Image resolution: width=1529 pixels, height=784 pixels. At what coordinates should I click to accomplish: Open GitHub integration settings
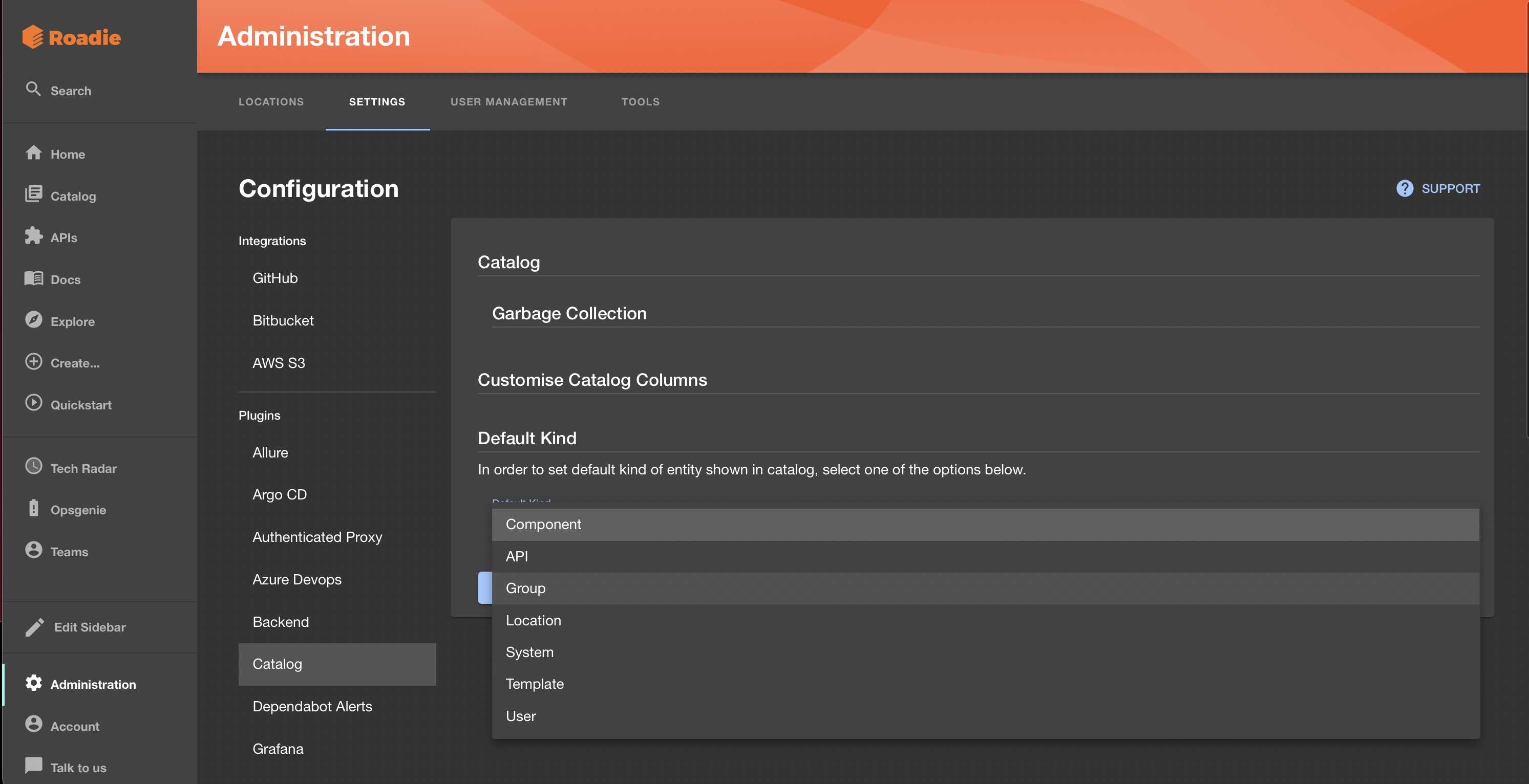[275, 278]
